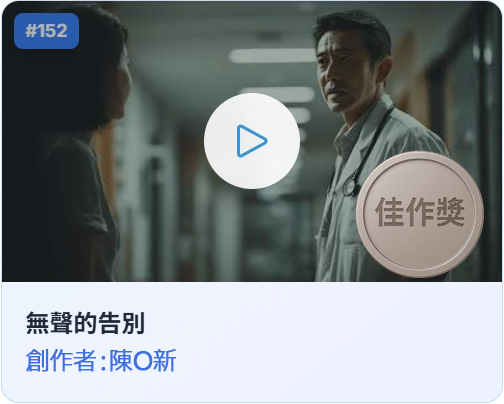Click the 佳 character on the medal
This screenshot has width=504, height=404.
click(389, 212)
